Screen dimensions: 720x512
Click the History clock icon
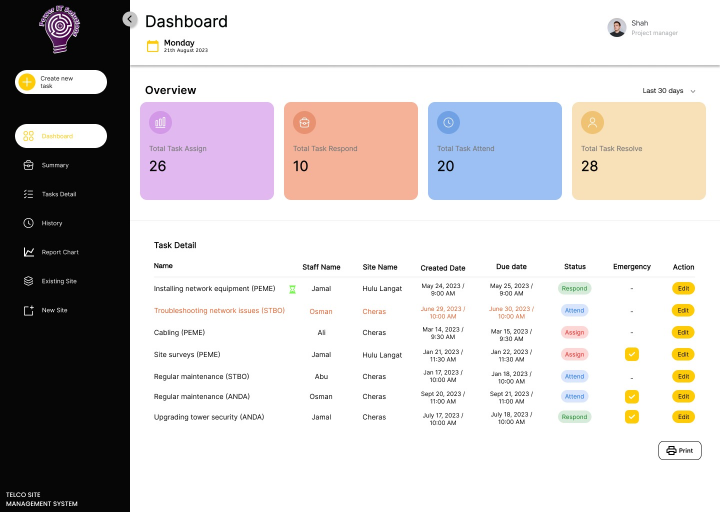tap(28, 223)
